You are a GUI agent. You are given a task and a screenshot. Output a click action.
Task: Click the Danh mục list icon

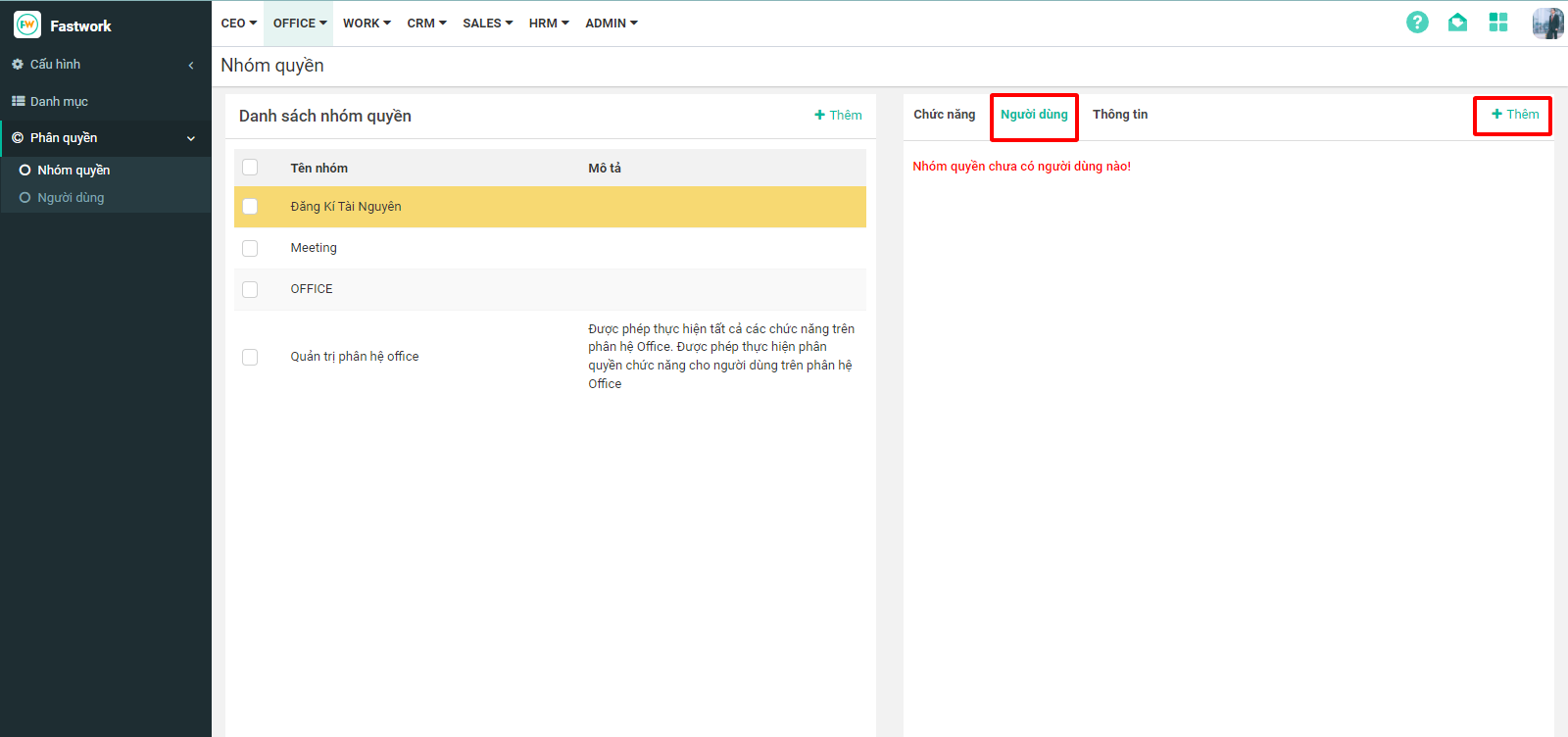coord(18,102)
